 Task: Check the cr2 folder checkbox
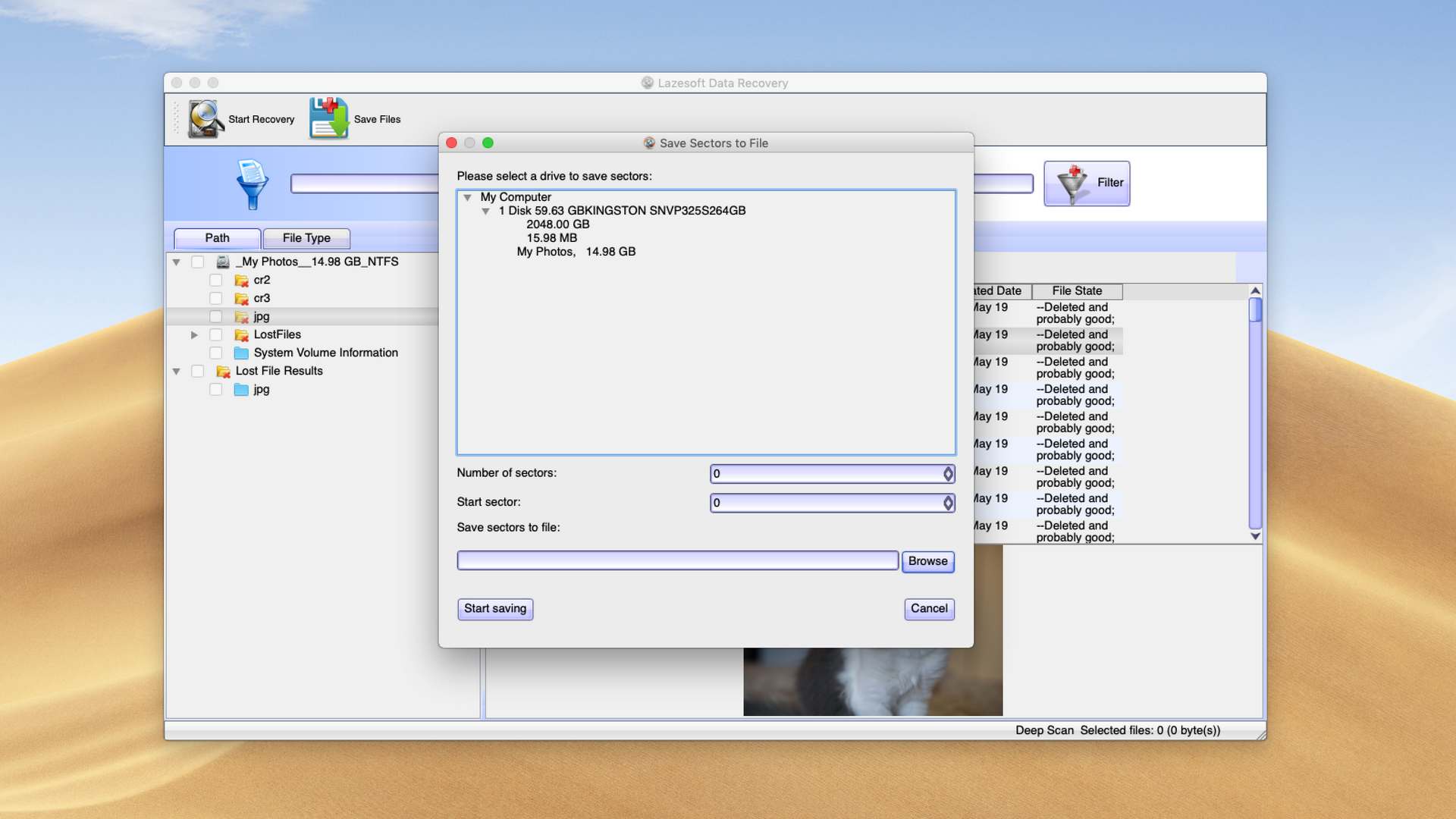click(x=216, y=280)
